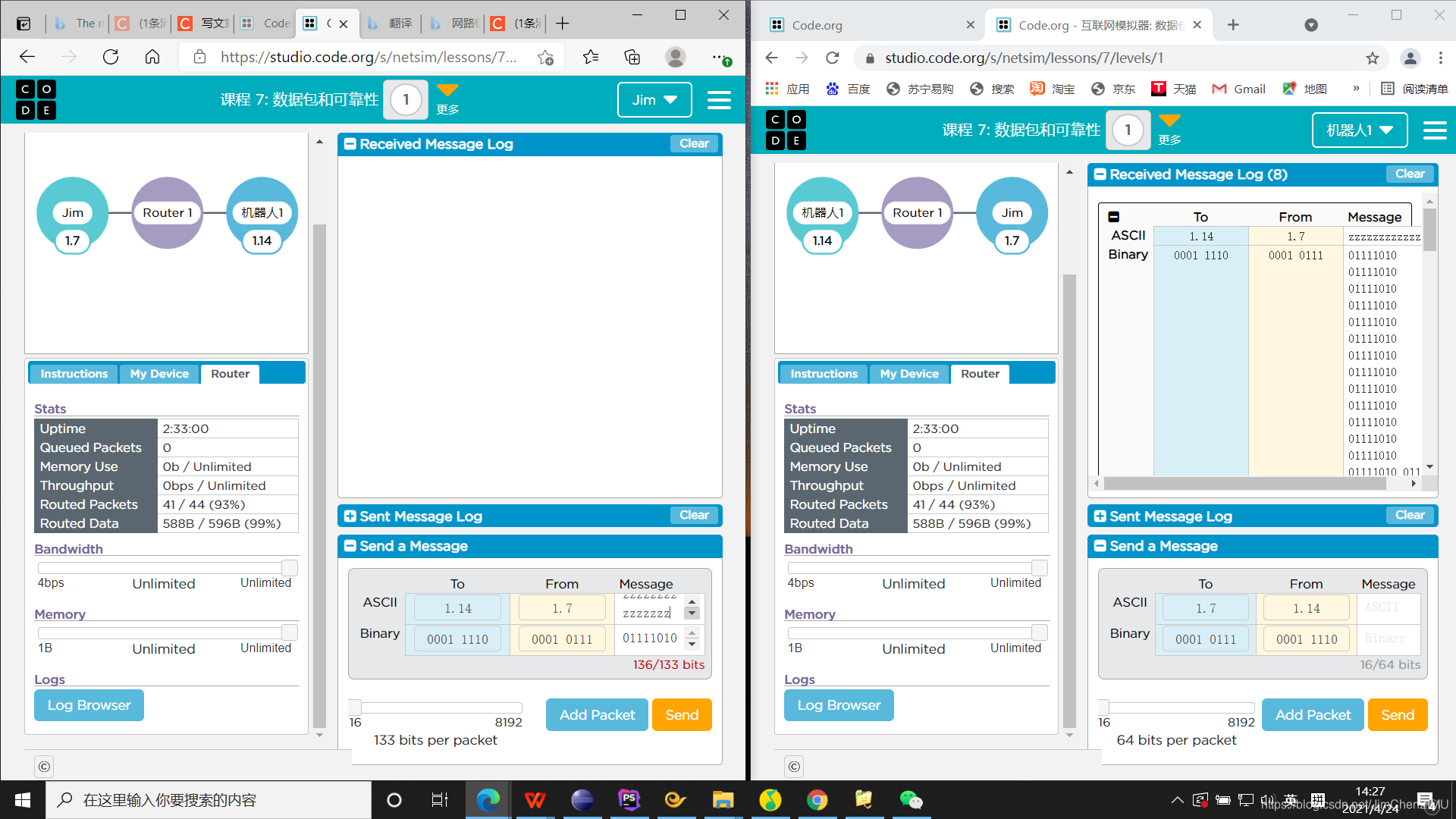Screen dimensions: 1456x819
Task: Expand the 更多 lesson levels arrow on left
Action: coord(447,91)
